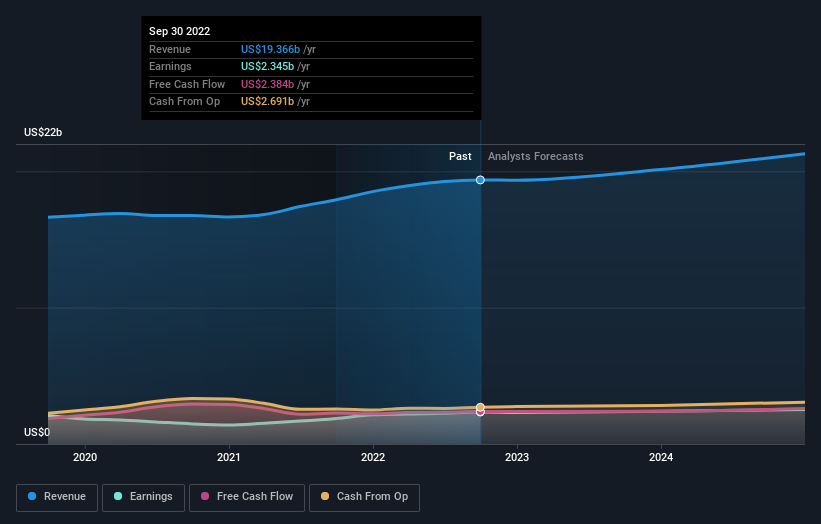Toggle the Earnings legend series
Screen dimensions: 821x524
[143, 497]
